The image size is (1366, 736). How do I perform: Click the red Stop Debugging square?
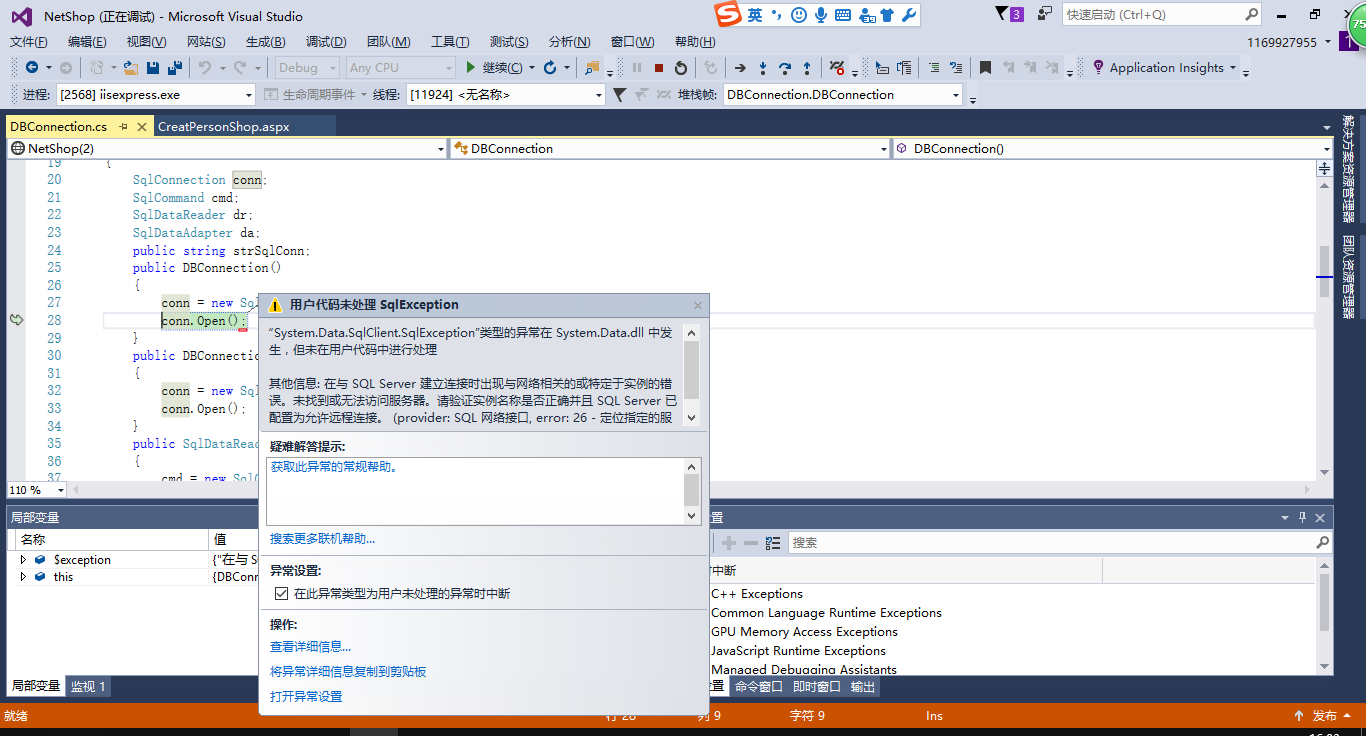pos(659,68)
